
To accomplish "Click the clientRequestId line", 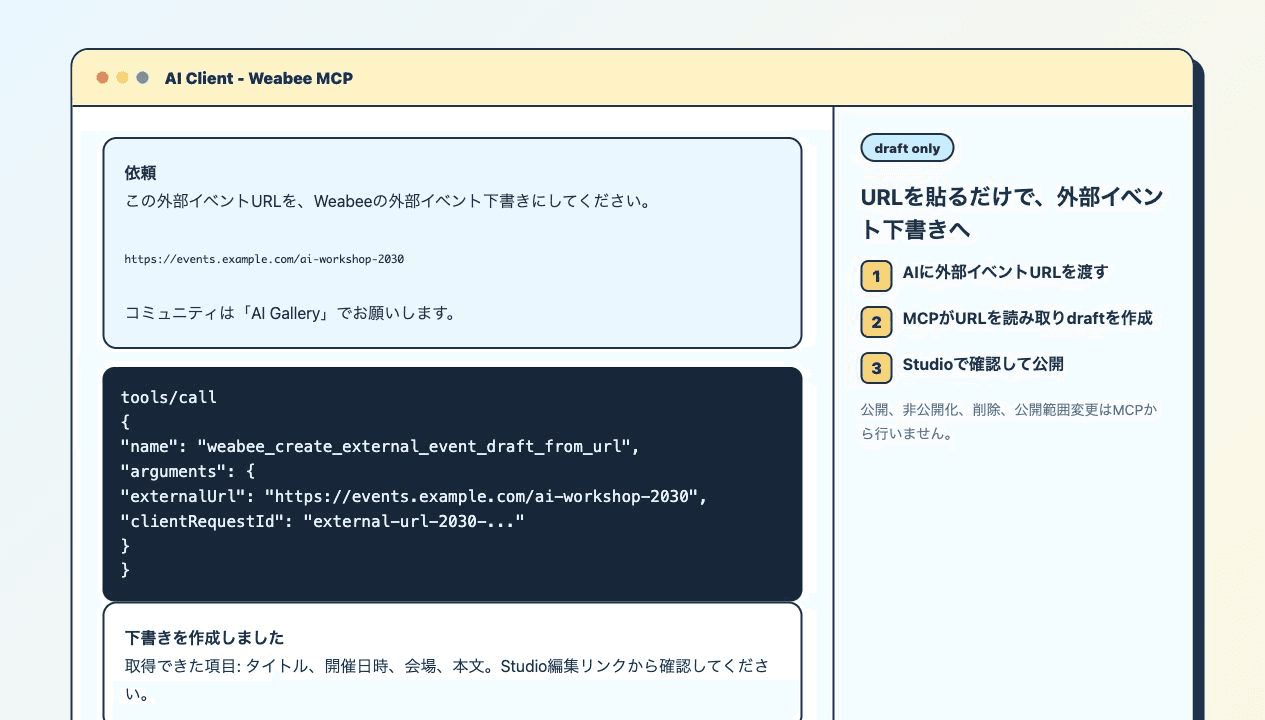I will click(322, 521).
